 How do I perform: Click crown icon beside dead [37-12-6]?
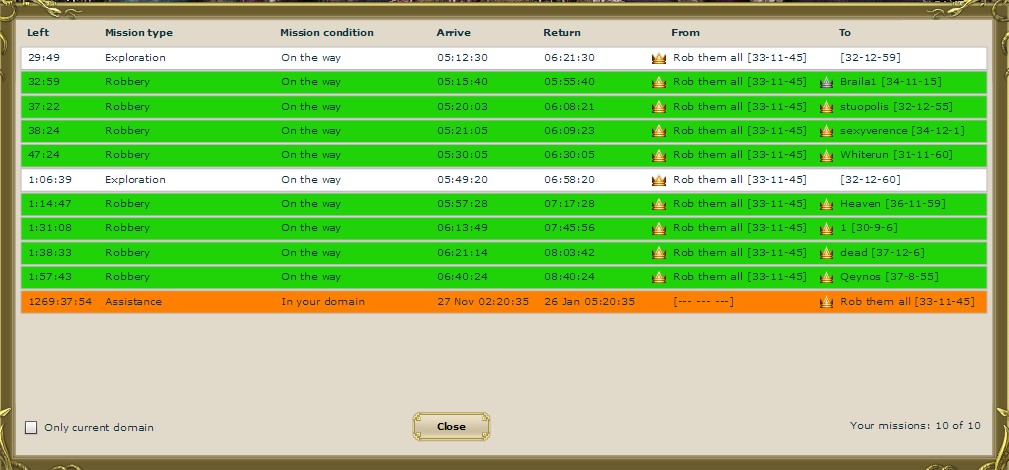coord(826,253)
